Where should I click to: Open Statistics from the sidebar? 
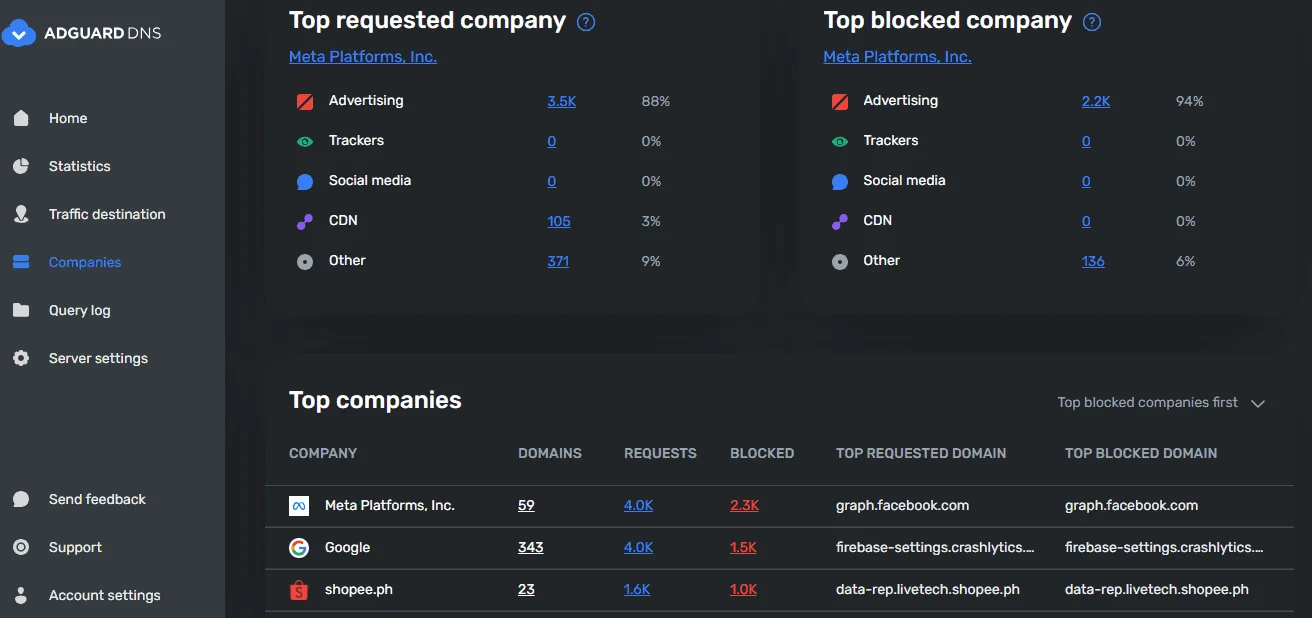[80, 166]
